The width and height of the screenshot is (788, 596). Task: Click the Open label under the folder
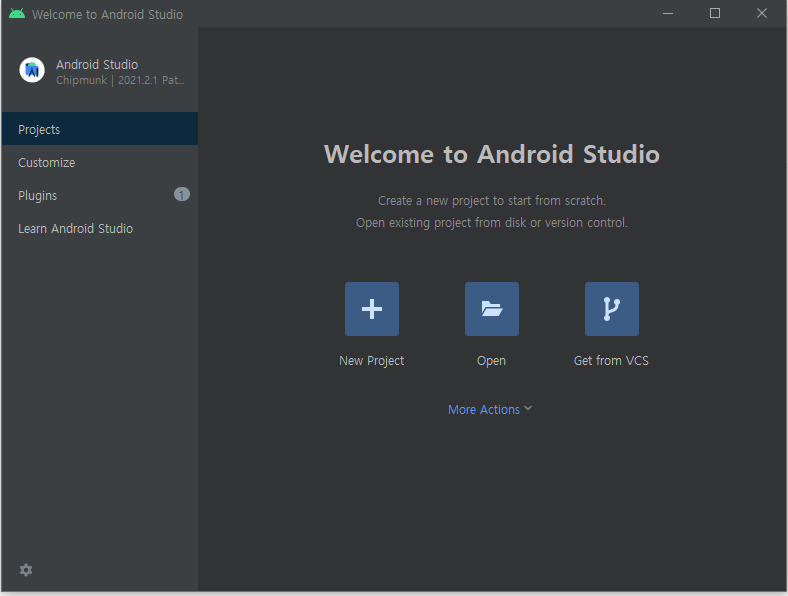tap(491, 361)
